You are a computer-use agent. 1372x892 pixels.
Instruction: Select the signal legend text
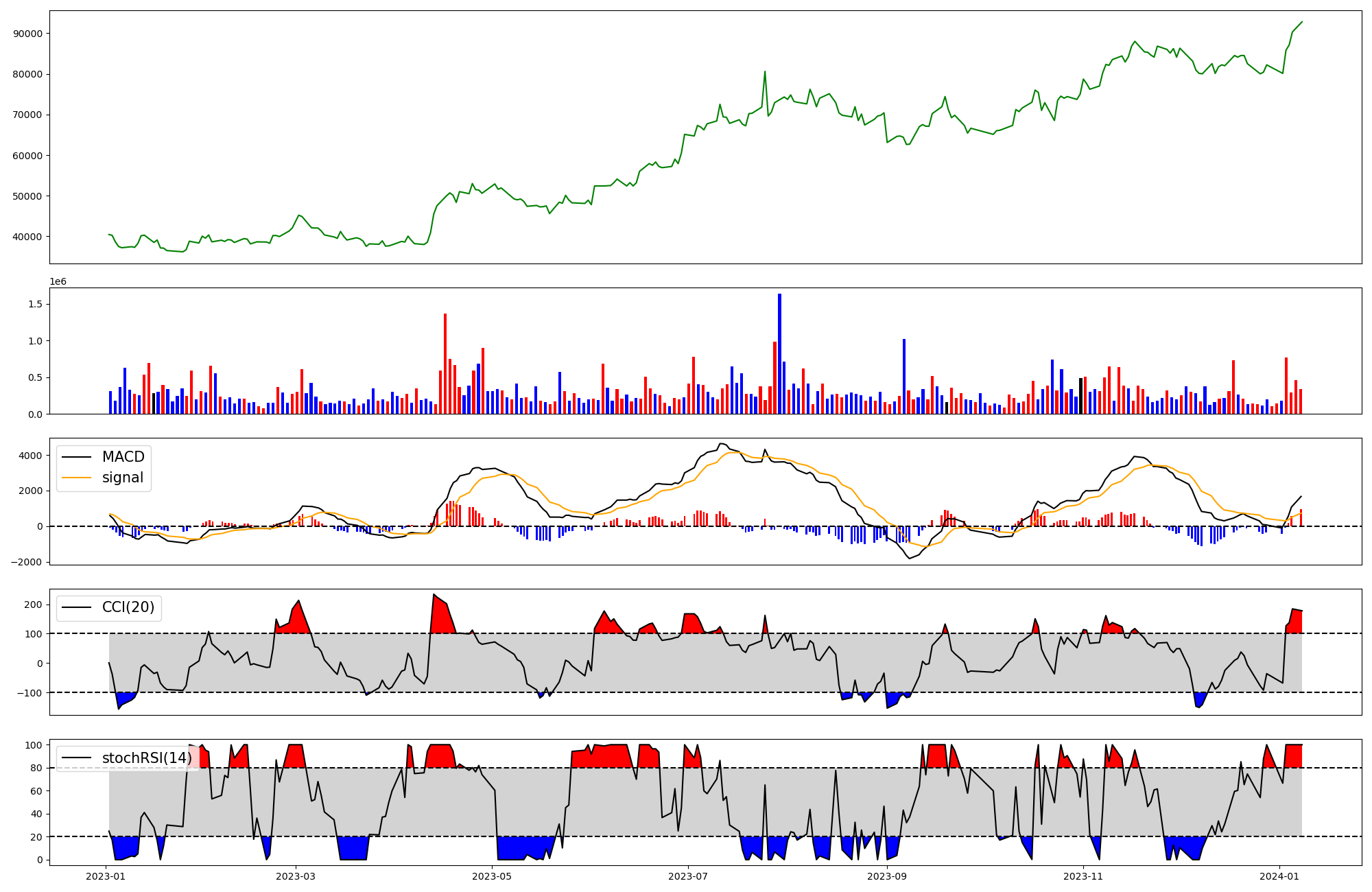tap(123, 478)
